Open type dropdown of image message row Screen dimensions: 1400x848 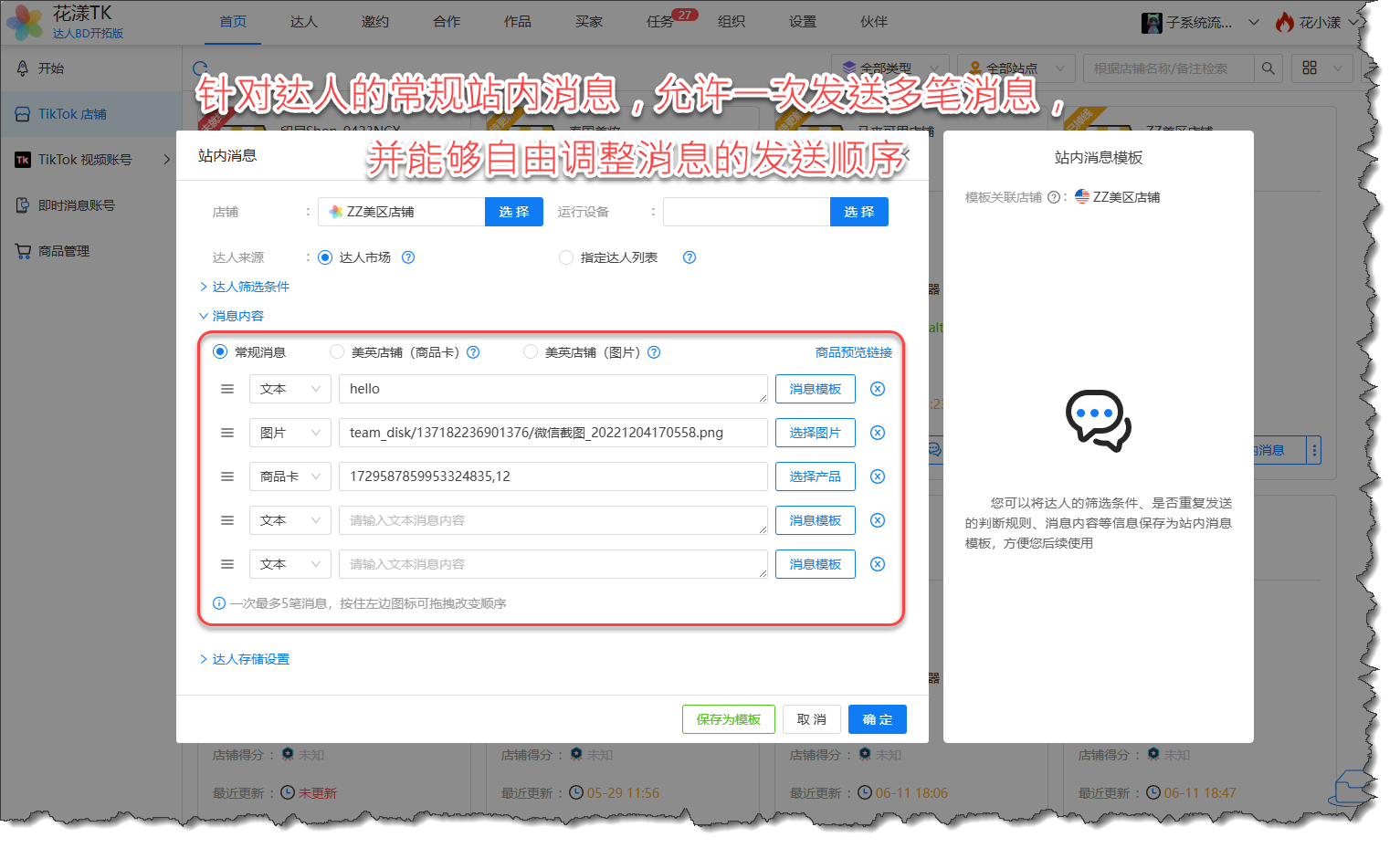pos(289,433)
